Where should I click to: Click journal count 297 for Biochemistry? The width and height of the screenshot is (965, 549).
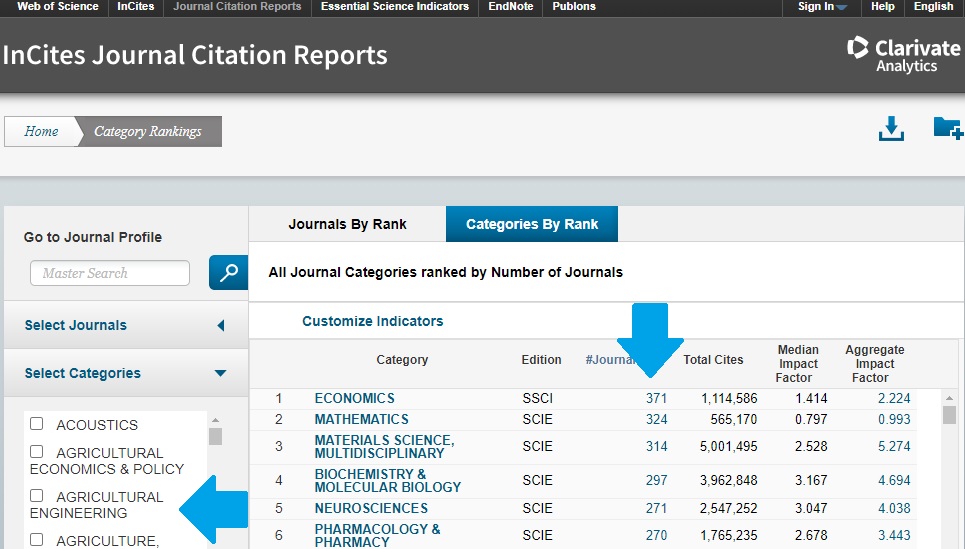click(x=656, y=480)
